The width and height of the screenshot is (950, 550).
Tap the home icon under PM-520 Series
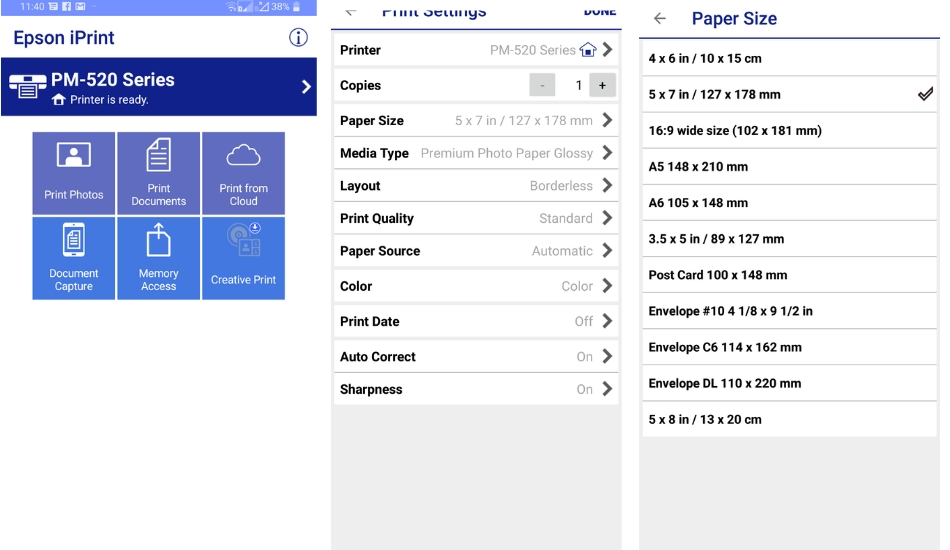pyautogui.click(x=59, y=99)
